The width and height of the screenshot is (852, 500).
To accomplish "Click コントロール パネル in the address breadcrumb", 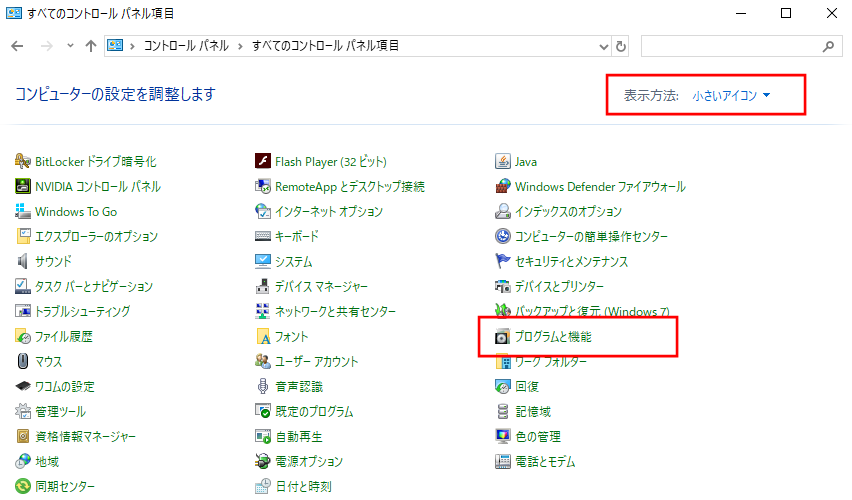I will coord(186,46).
